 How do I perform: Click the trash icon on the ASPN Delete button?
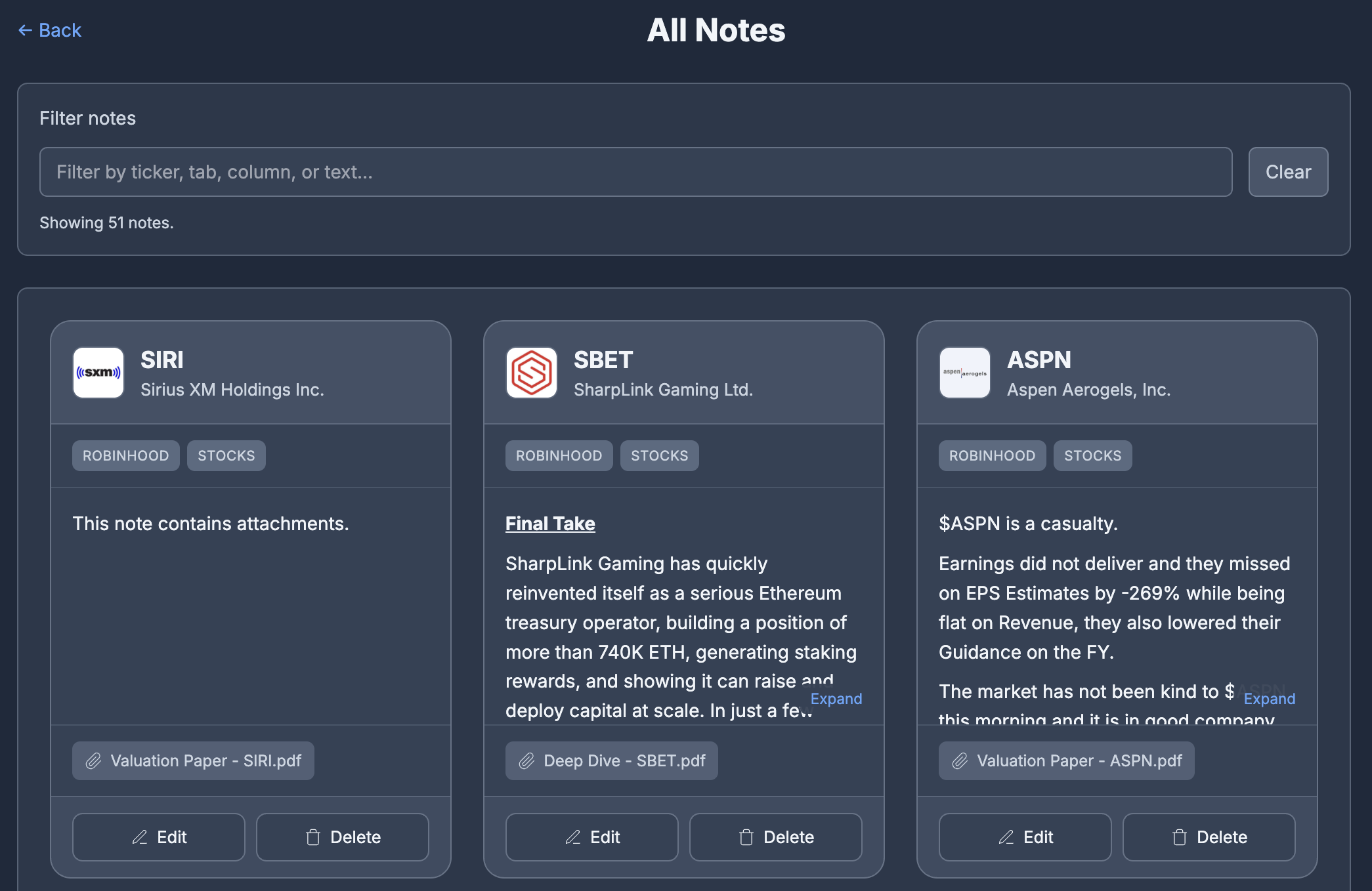(1180, 837)
